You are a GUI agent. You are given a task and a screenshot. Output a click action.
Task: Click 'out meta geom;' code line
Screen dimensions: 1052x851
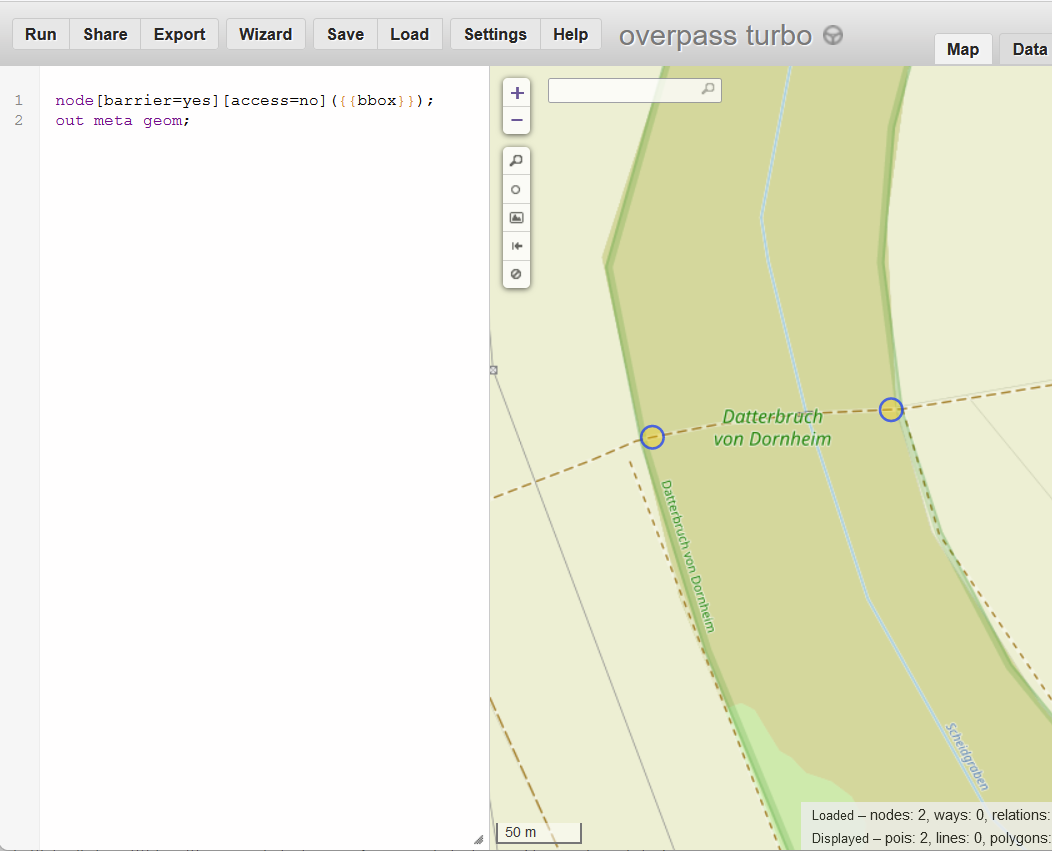(123, 121)
